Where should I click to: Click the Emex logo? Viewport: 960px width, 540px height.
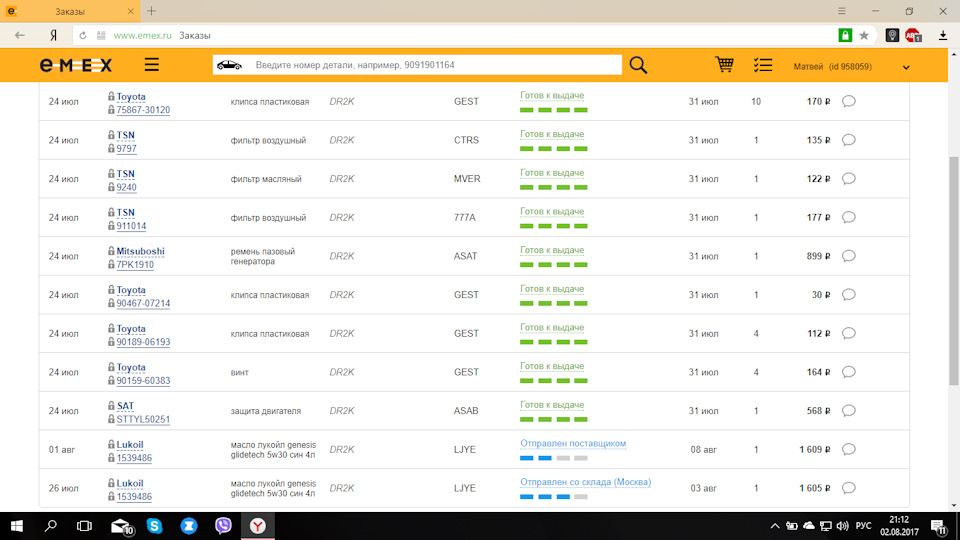[76, 65]
